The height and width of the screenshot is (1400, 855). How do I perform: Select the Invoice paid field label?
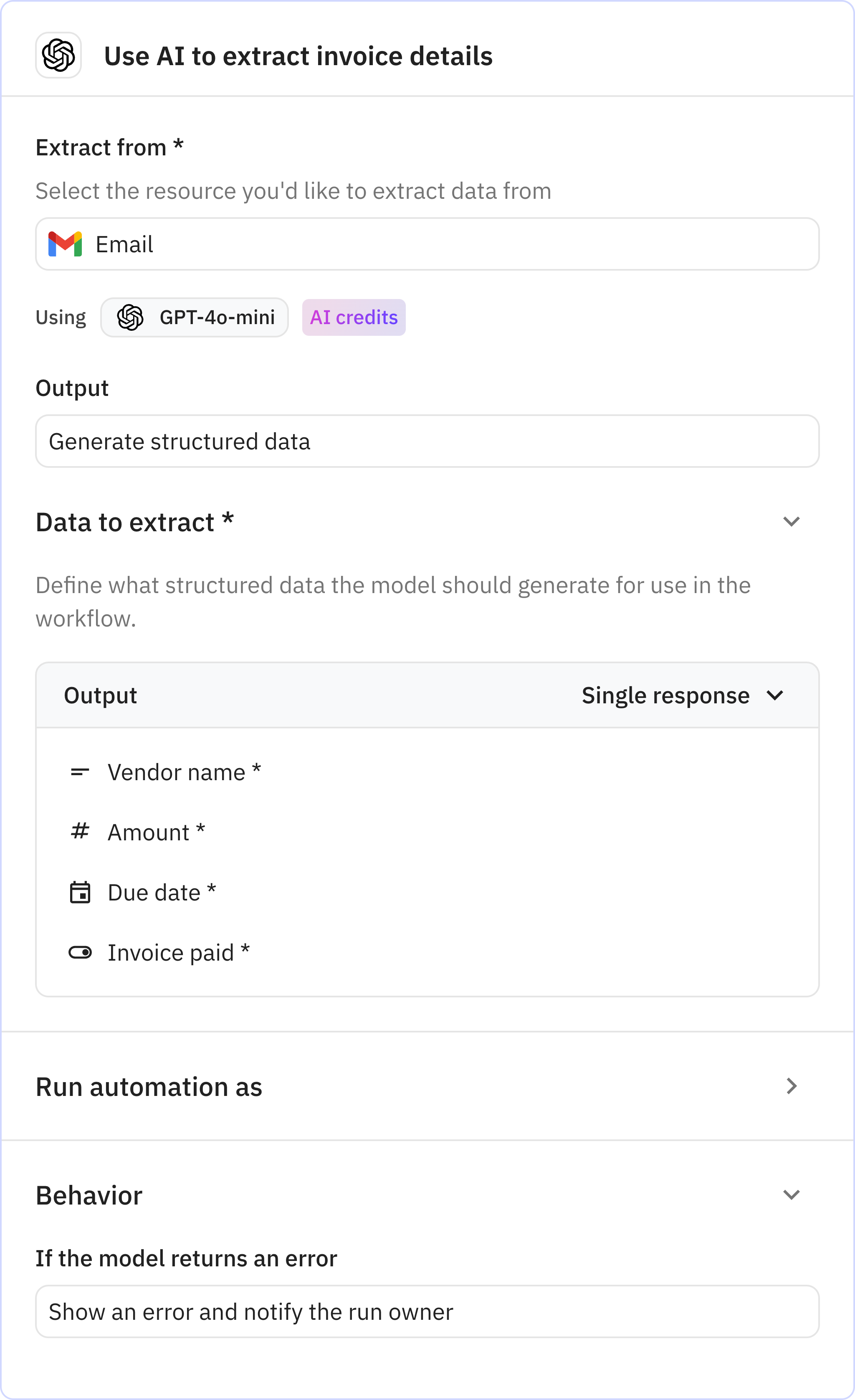click(x=171, y=953)
